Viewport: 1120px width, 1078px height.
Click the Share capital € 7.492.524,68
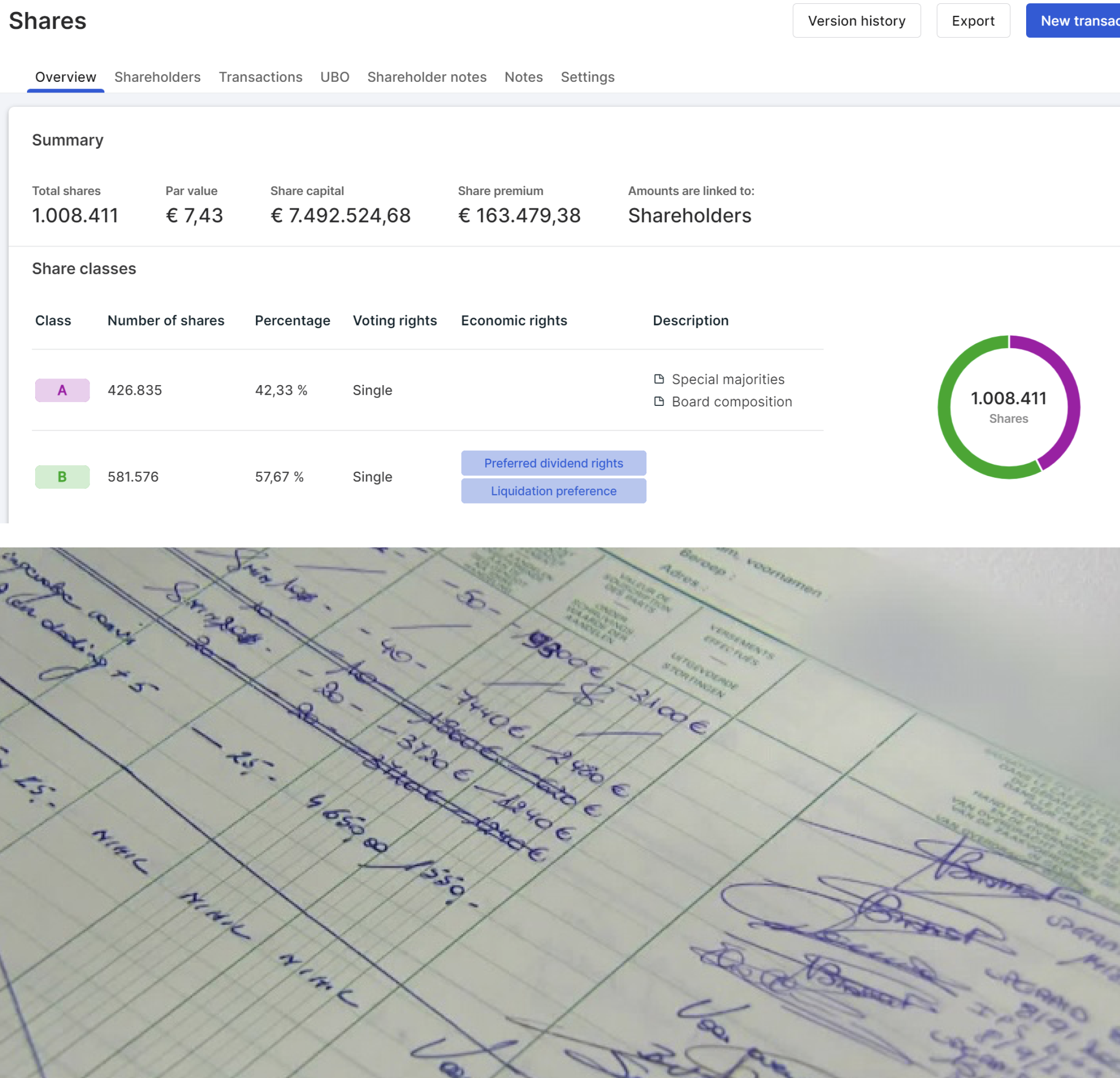coord(341,216)
